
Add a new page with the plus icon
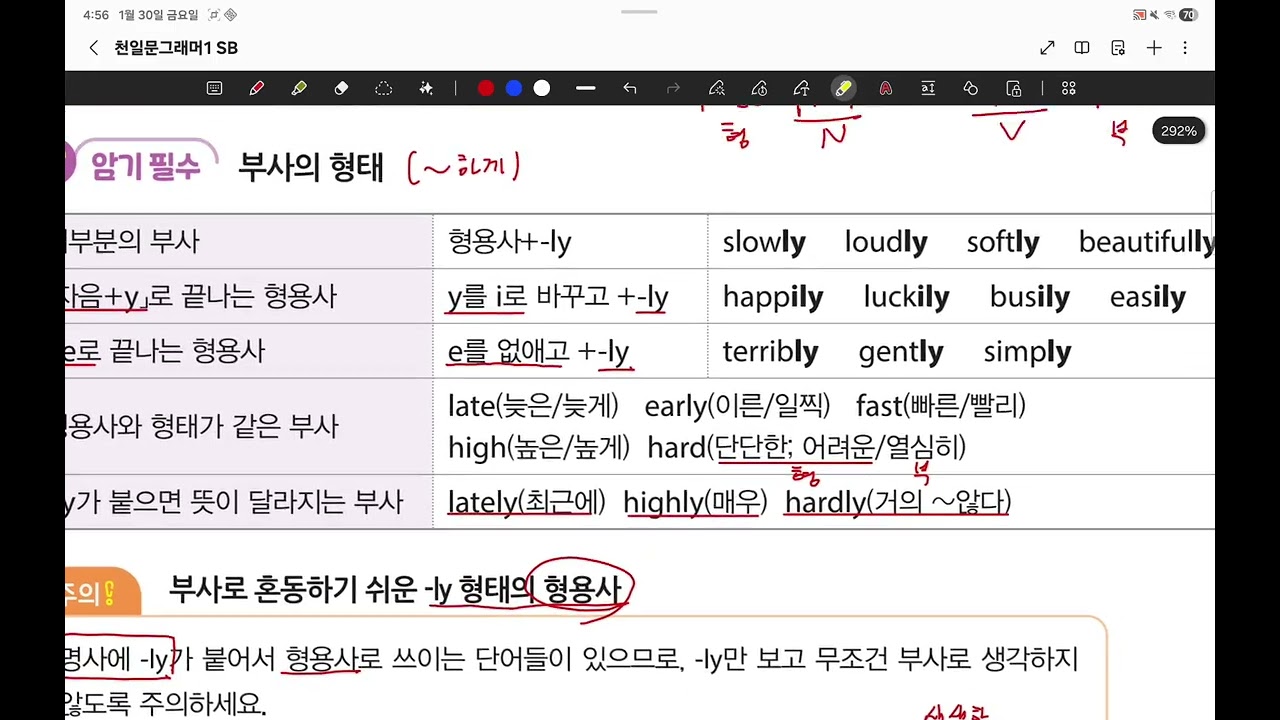(x=1154, y=48)
